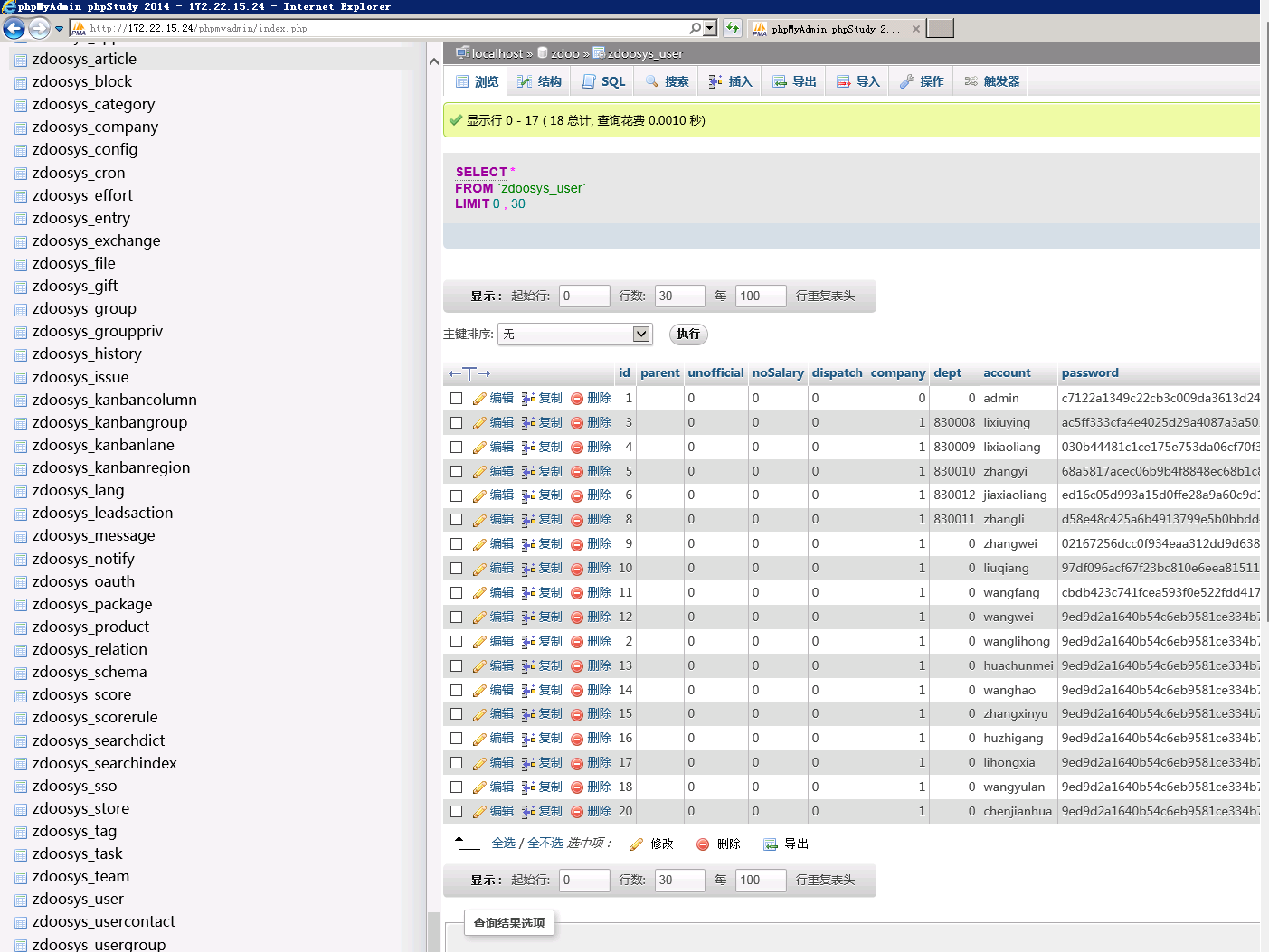Click the copy icon for lixiuying row

point(528,423)
